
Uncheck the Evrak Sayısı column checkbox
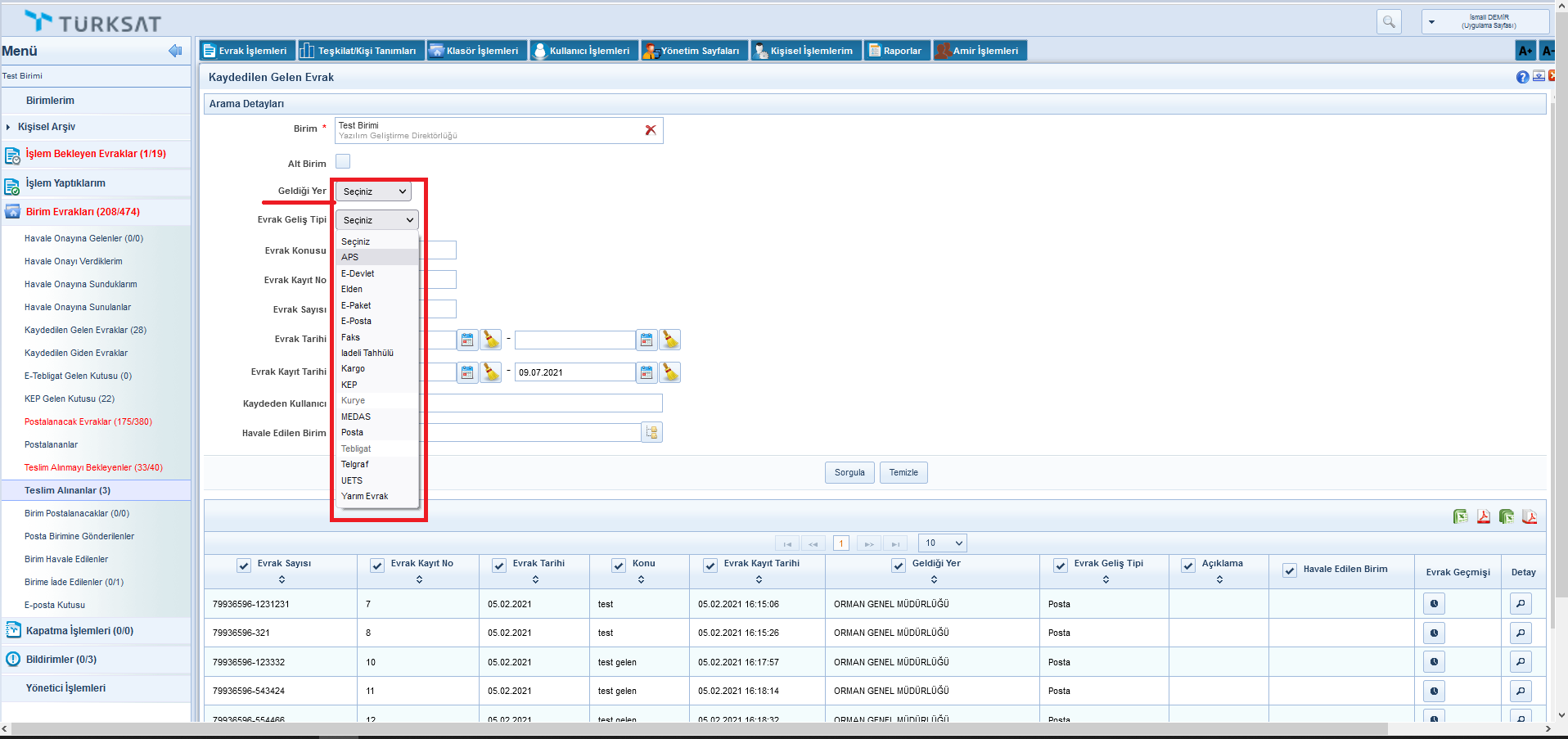point(244,566)
